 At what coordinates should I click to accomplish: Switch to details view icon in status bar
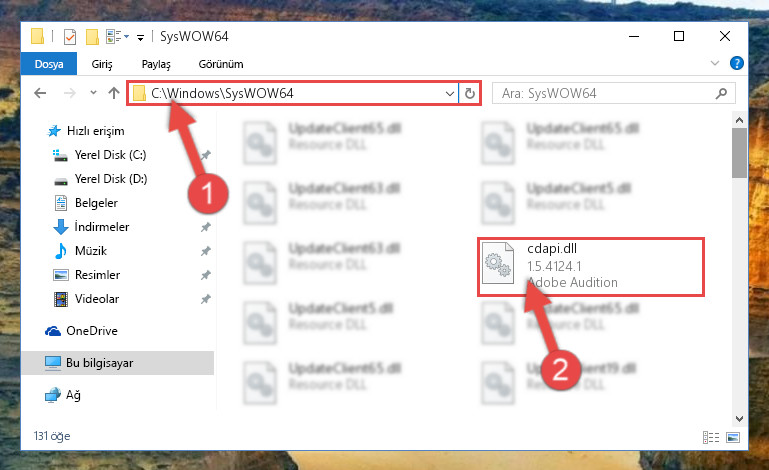pyautogui.click(x=711, y=437)
